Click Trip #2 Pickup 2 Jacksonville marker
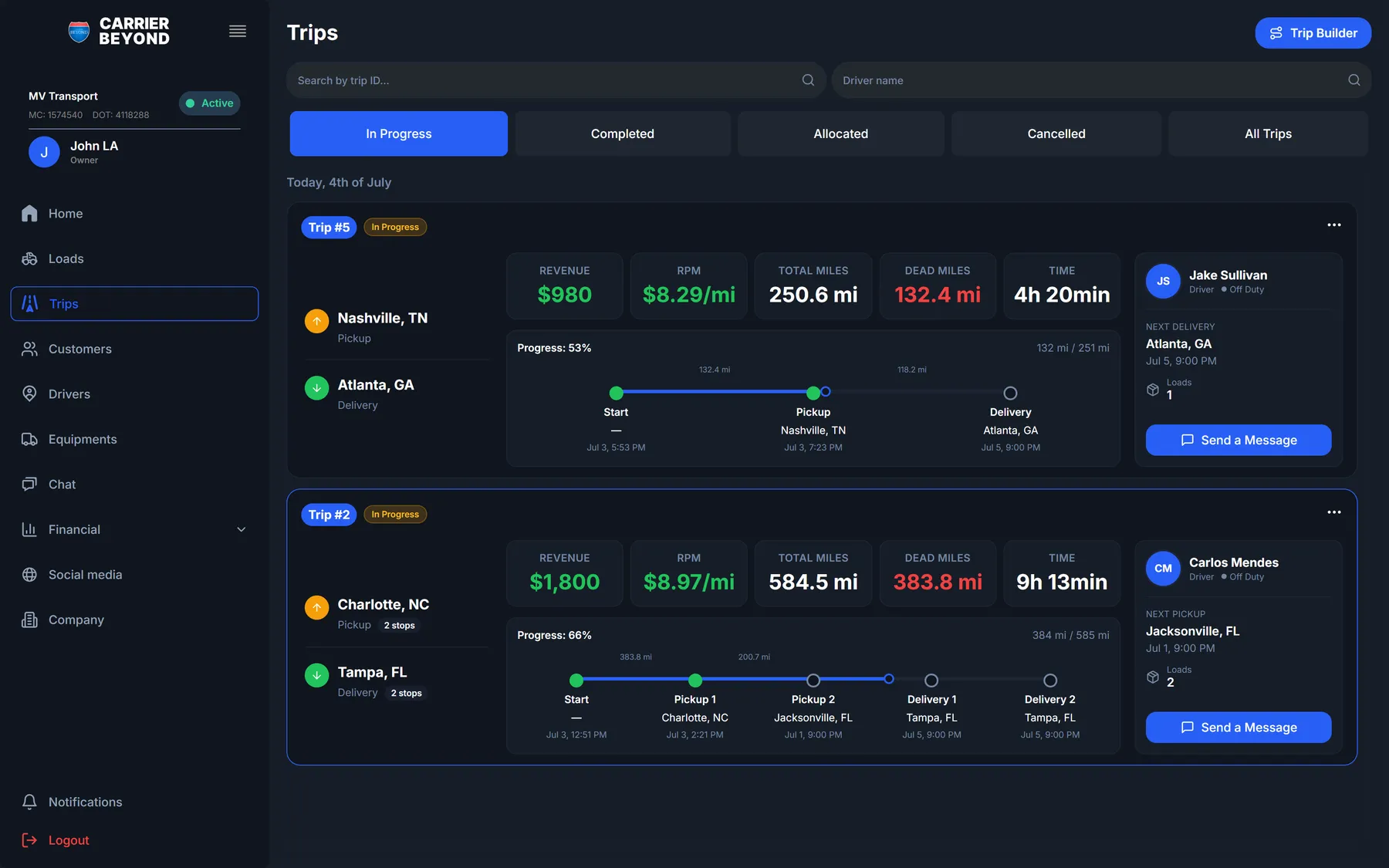Viewport: 1389px width, 868px height. (813, 681)
